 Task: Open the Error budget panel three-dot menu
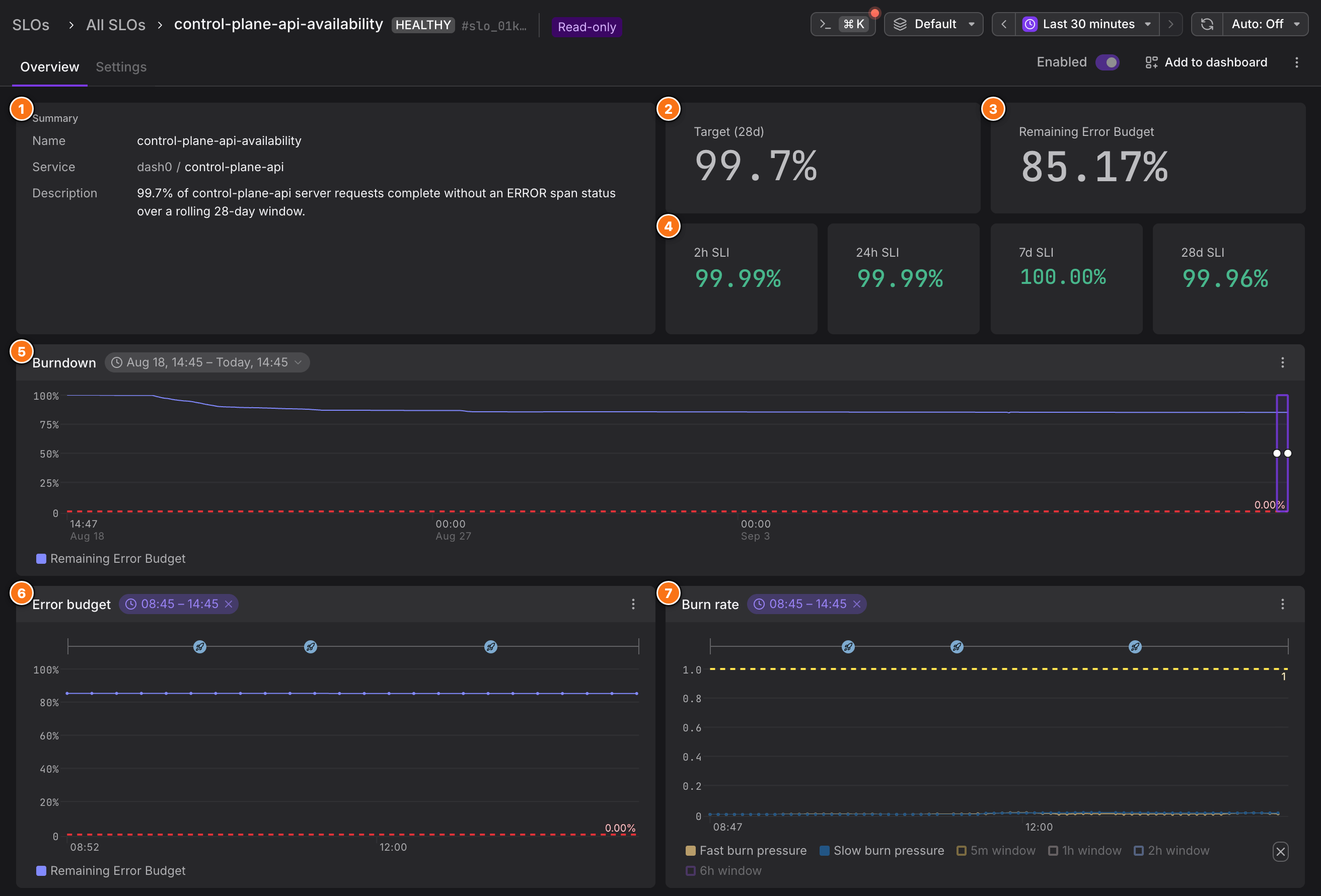click(x=633, y=605)
